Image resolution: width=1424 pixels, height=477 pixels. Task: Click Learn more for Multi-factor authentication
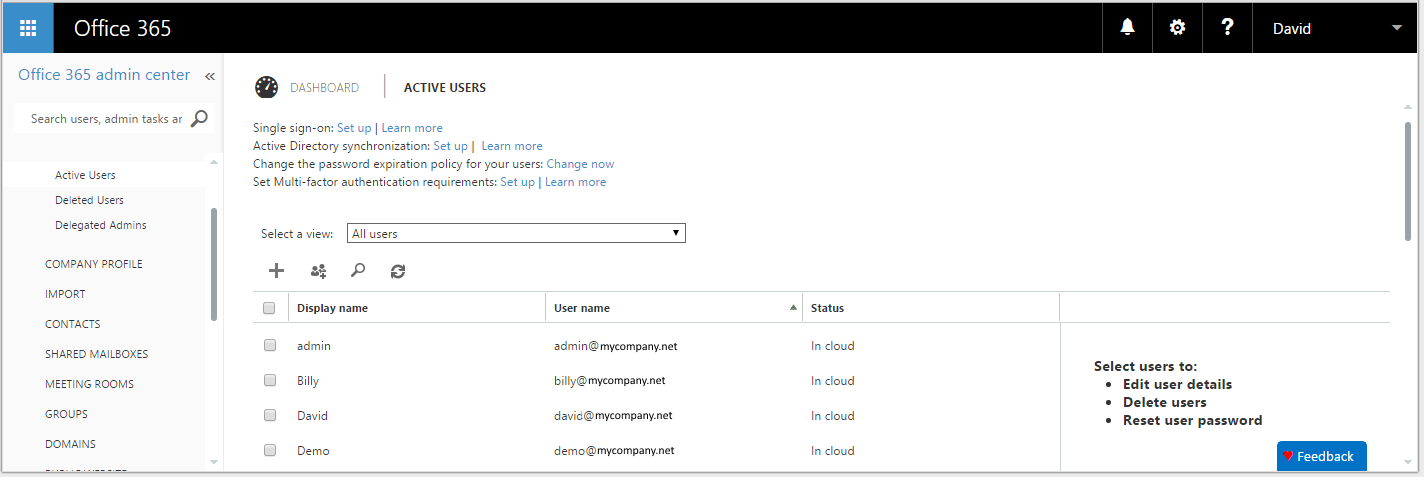tap(575, 182)
